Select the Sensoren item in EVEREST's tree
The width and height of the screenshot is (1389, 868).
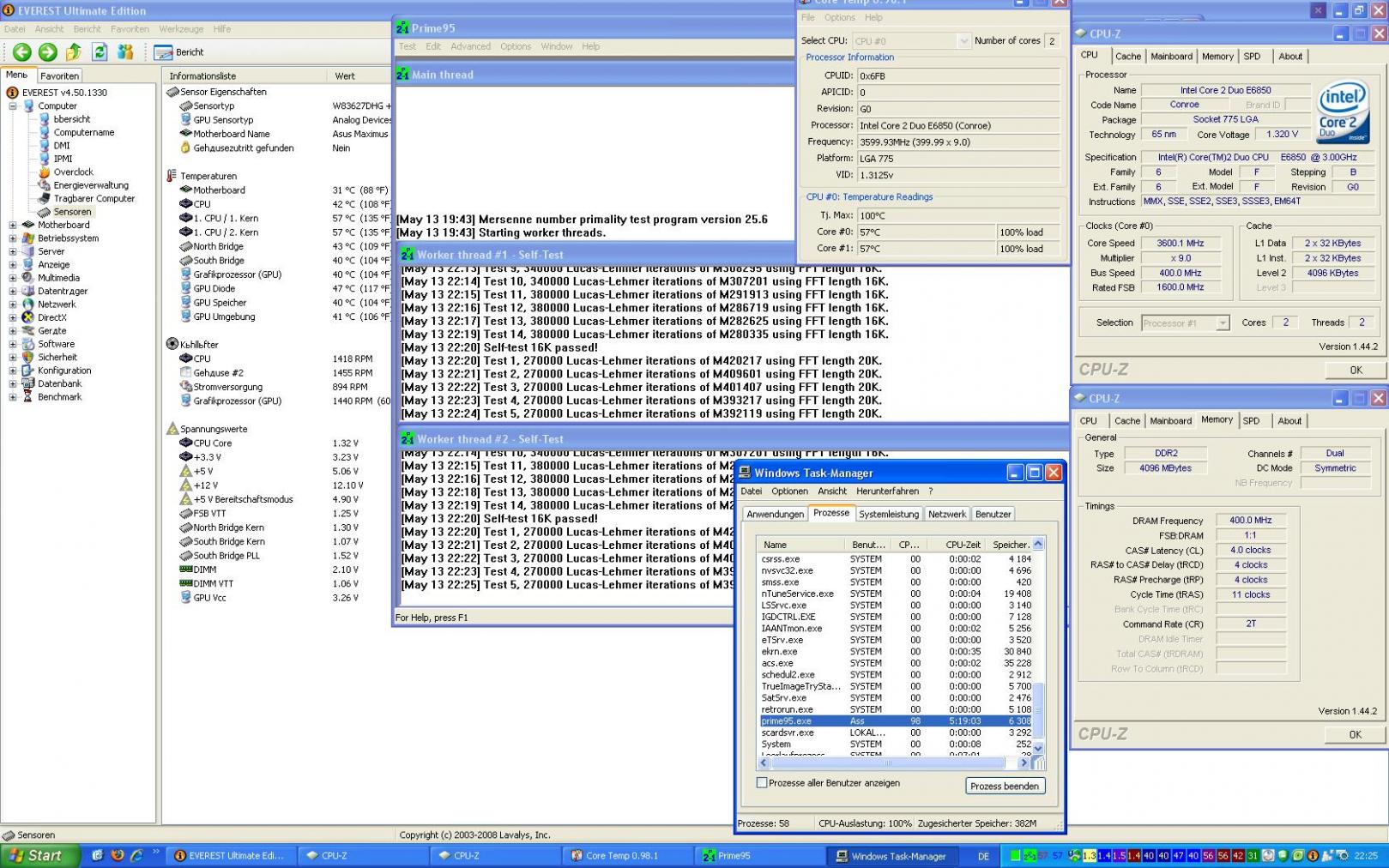pos(72,212)
